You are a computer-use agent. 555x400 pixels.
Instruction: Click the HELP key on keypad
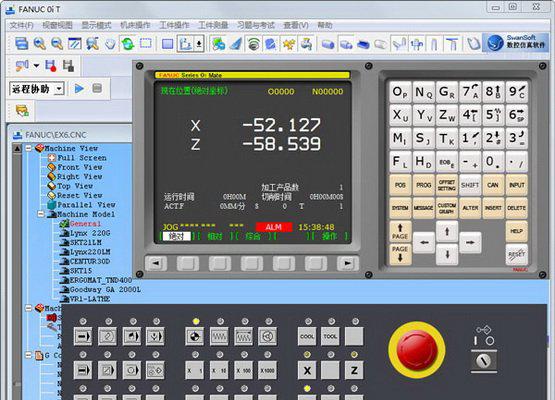click(516, 231)
